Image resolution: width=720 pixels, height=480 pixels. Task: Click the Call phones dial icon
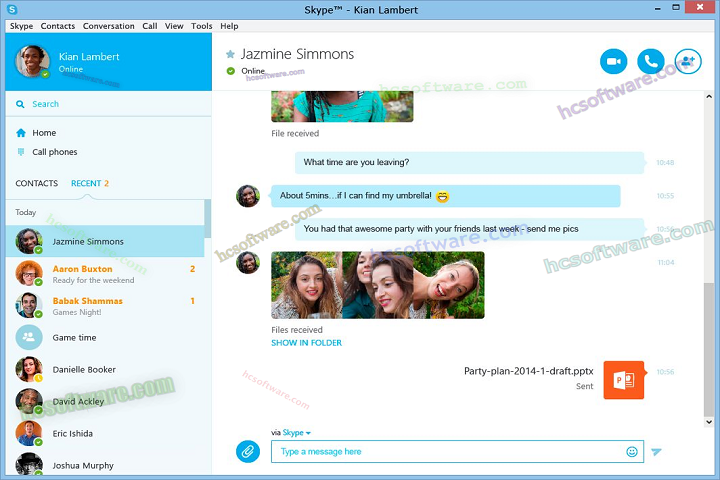click(22, 152)
